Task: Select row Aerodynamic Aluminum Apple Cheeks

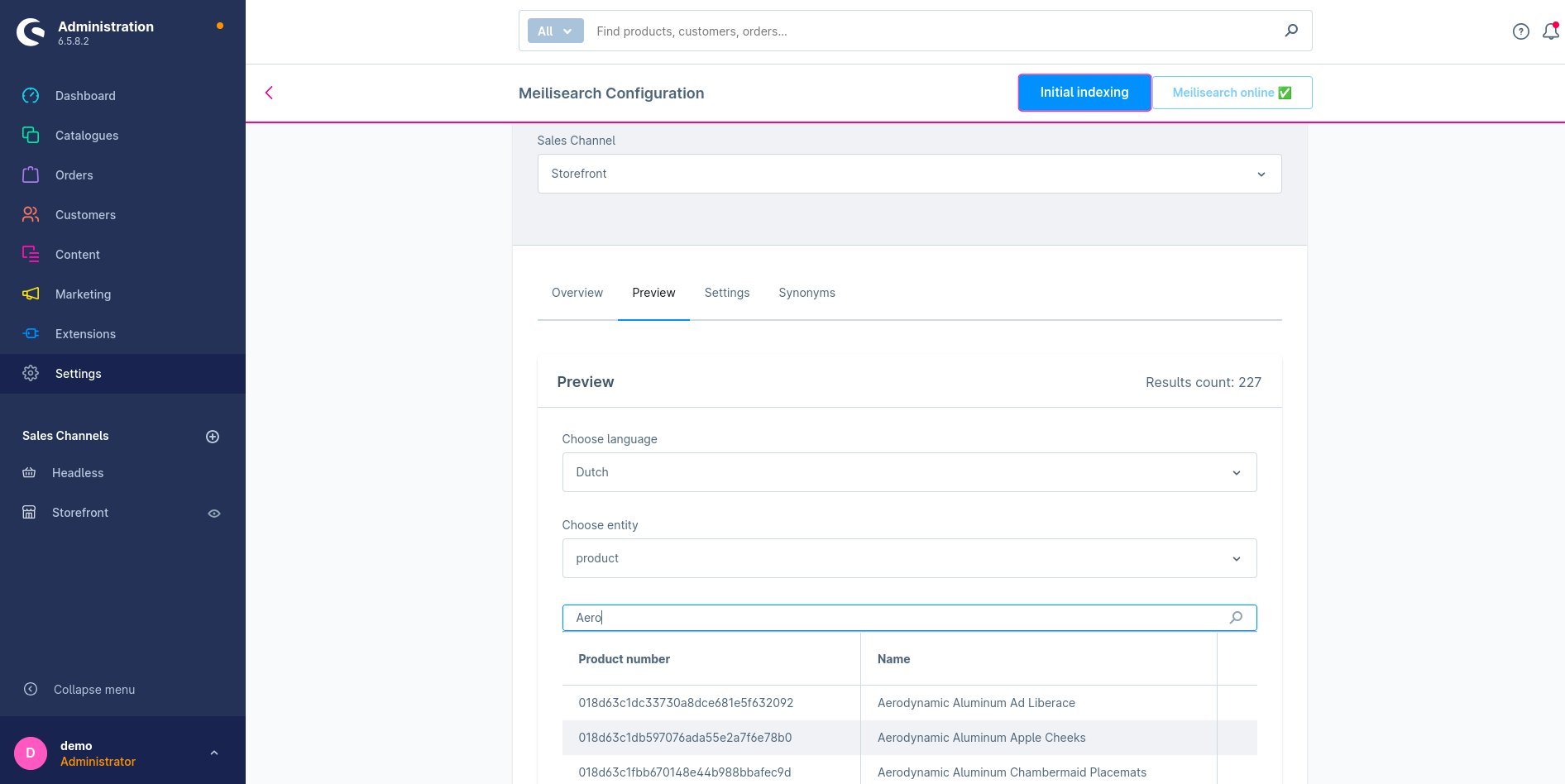Action: (909, 738)
